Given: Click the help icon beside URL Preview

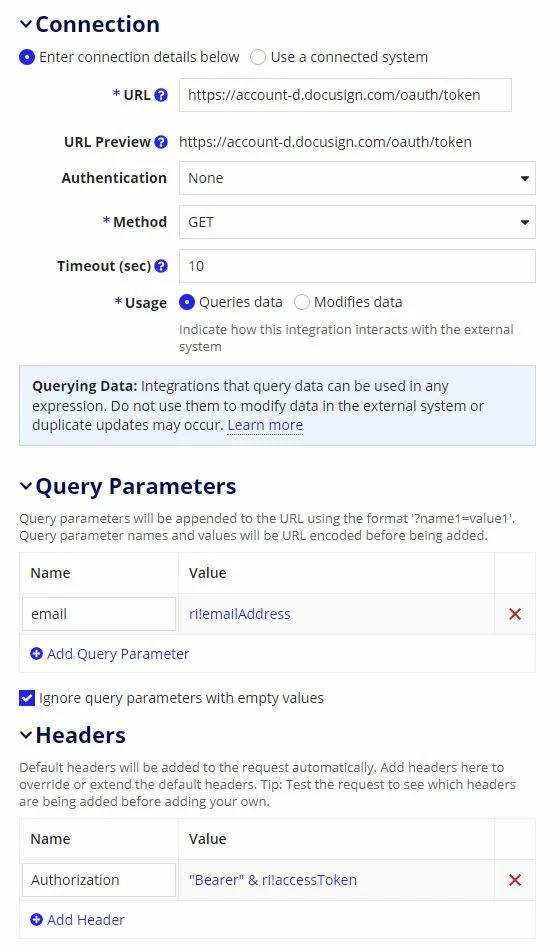Looking at the screenshot, I should click(x=161, y=142).
